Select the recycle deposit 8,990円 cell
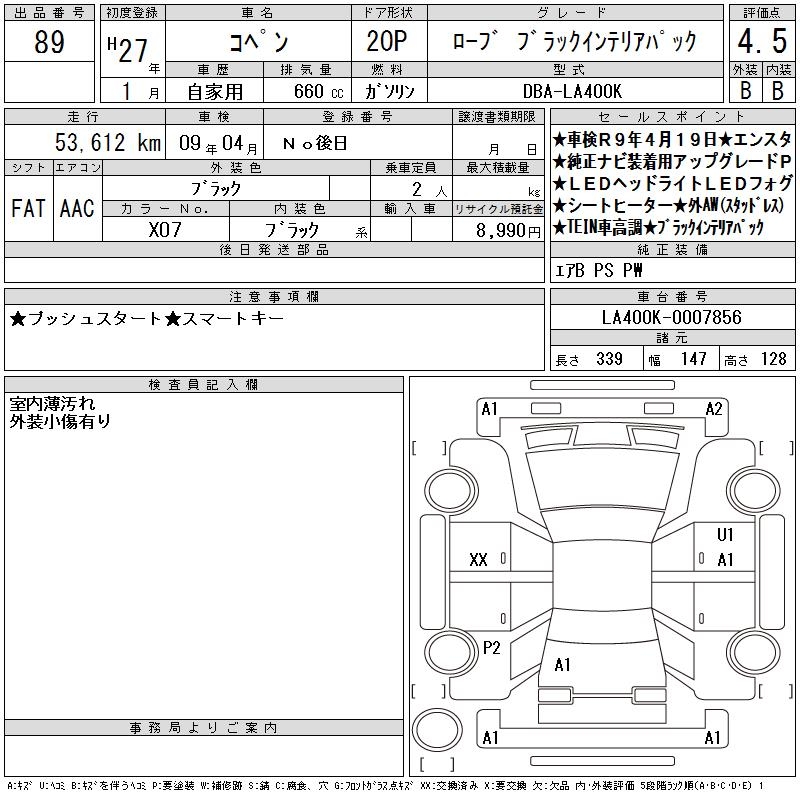 pos(498,230)
